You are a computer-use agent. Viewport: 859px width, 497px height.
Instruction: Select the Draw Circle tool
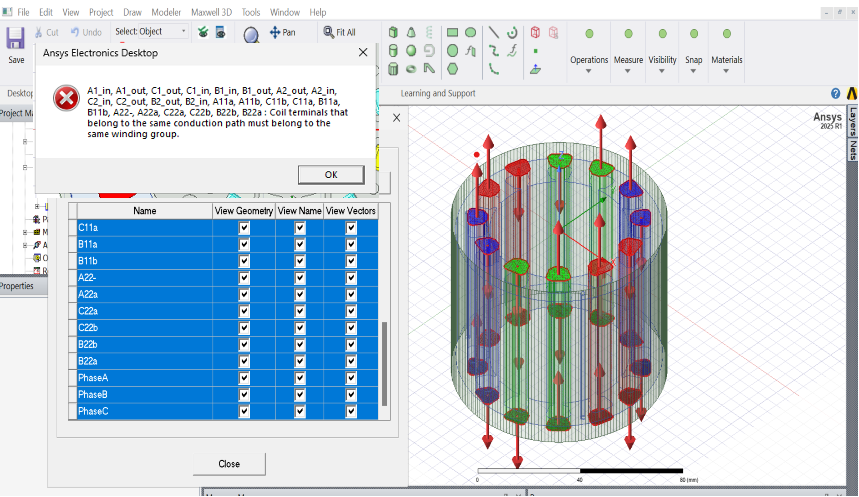470,32
